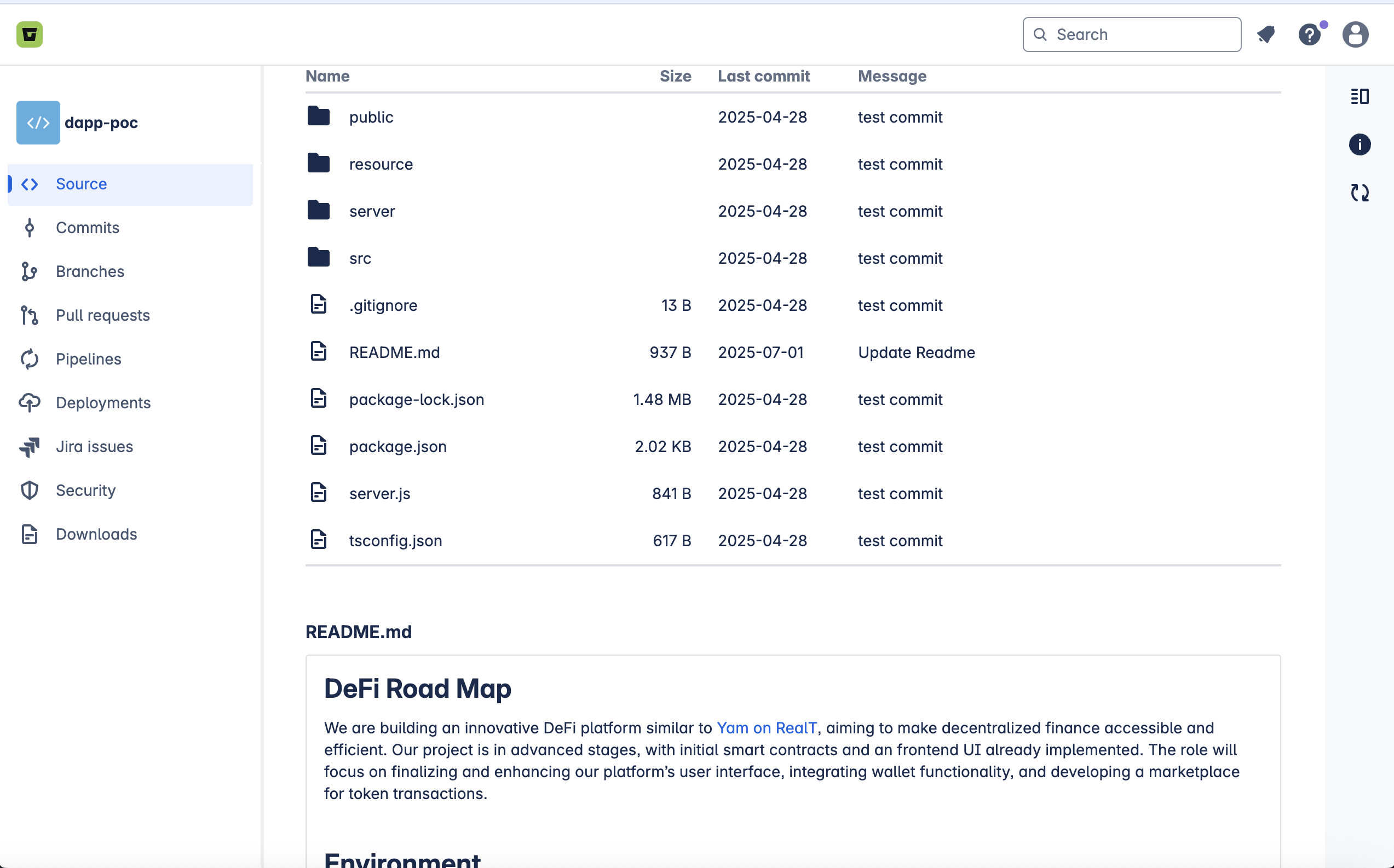The height and width of the screenshot is (868, 1394).
Task: Open the Security shield section
Action: (x=85, y=490)
